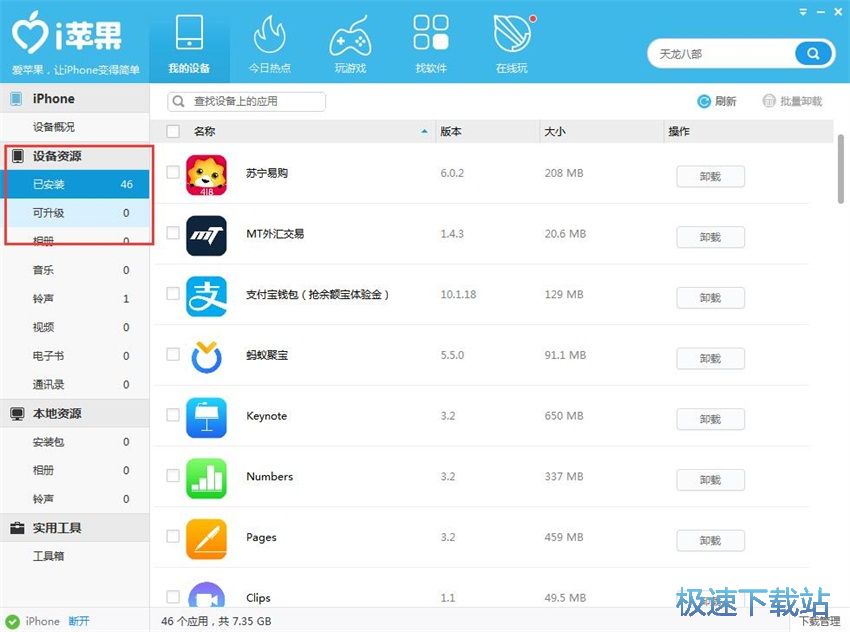Uninstall 蚂蚁聚宝 with 卸载 button
The width and height of the screenshot is (850, 632).
(710, 359)
